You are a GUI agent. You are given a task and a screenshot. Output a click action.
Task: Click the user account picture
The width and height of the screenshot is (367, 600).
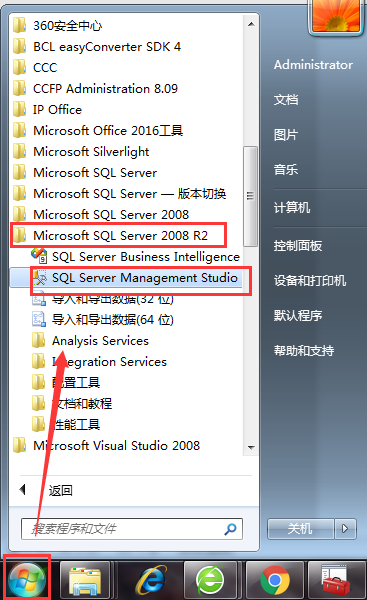point(337,16)
